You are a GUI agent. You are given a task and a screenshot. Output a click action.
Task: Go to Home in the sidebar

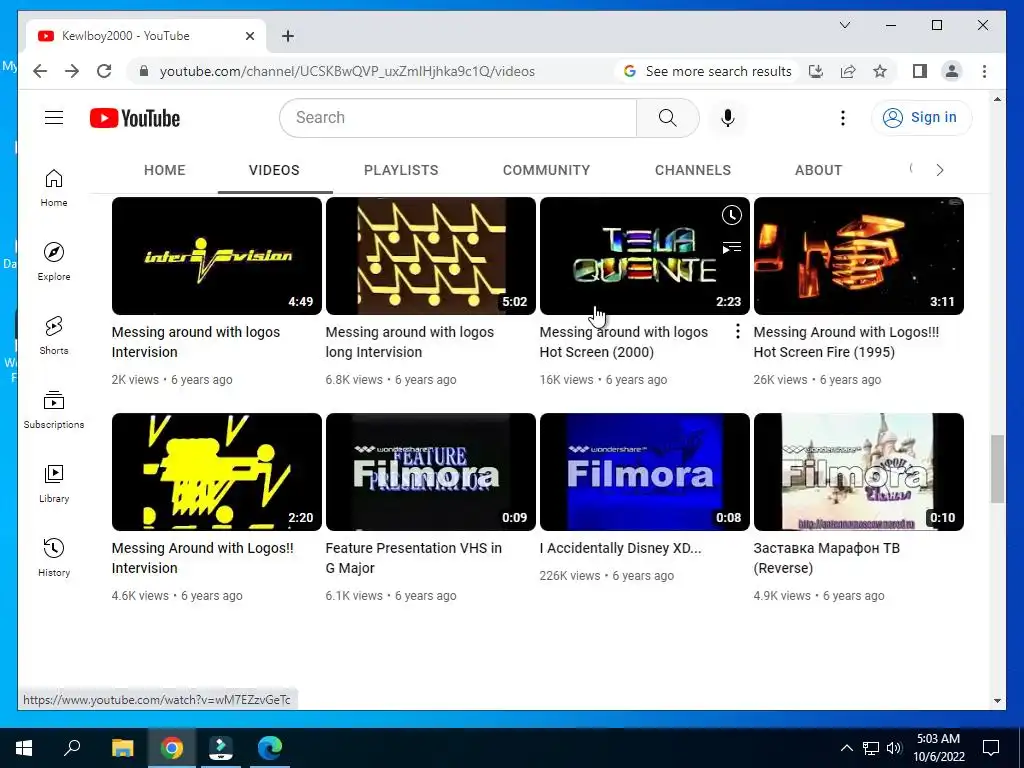coord(54,188)
